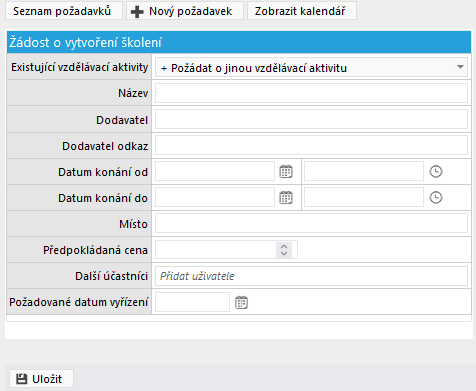This screenshot has width=476, height=391.
Task: Focus Datum konání od time field
Action: pyautogui.click(x=364, y=171)
